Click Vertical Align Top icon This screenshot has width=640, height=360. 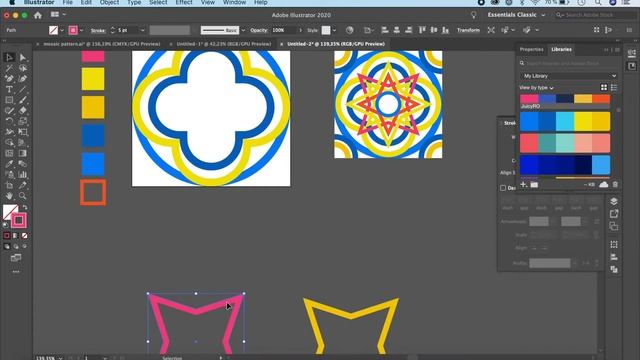pos(422,30)
